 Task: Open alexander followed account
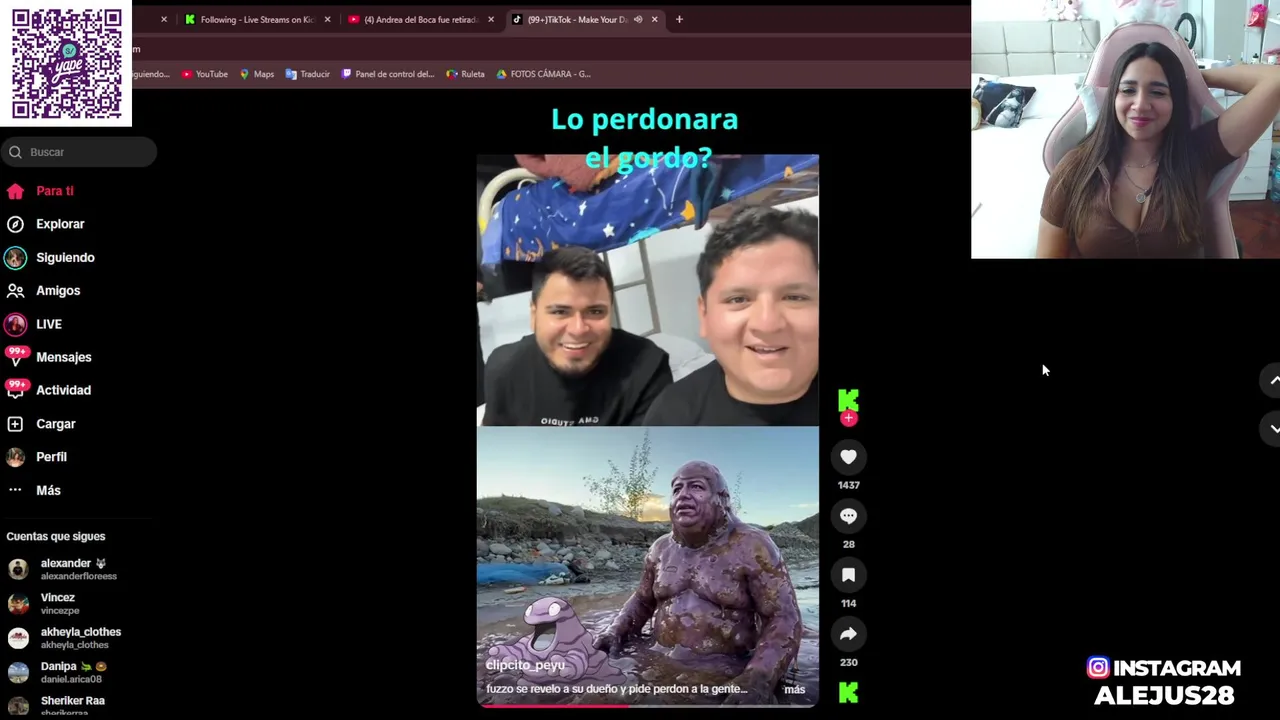pos(62,569)
